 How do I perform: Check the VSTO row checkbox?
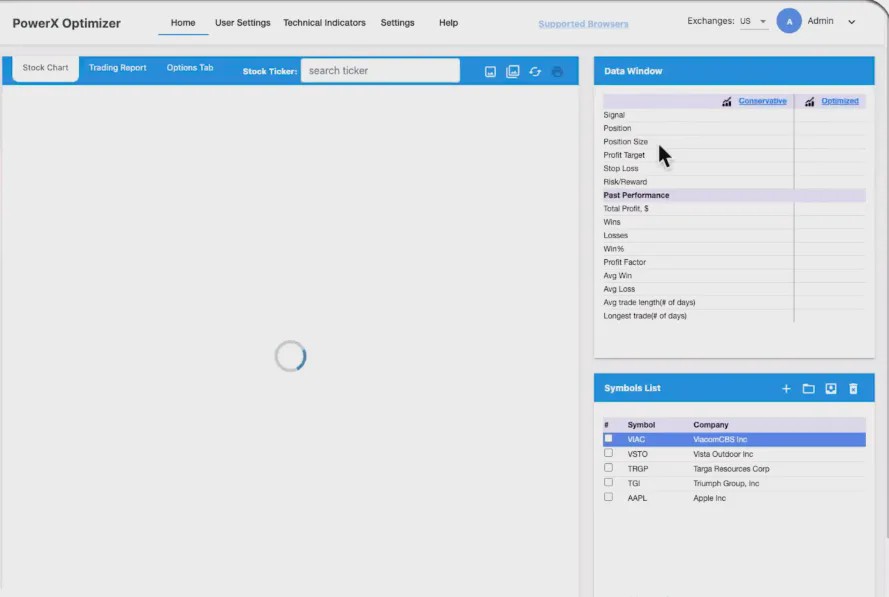click(x=608, y=453)
